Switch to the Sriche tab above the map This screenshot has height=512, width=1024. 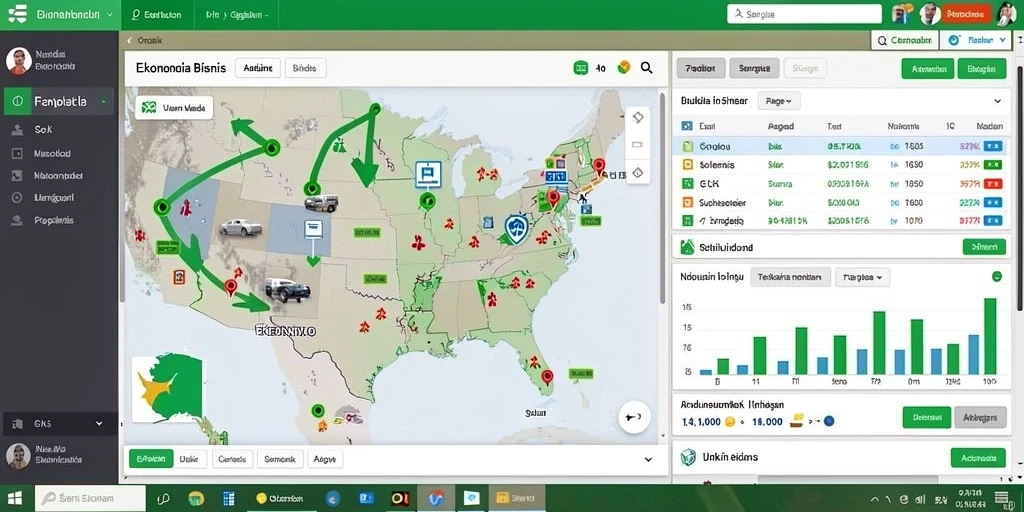click(305, 67)
